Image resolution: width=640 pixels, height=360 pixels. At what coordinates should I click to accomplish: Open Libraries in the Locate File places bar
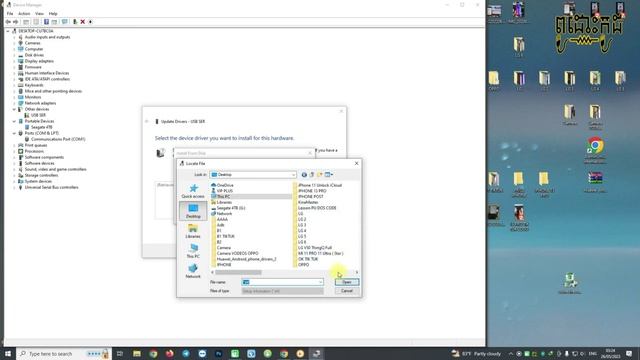(x=193, y=231)
